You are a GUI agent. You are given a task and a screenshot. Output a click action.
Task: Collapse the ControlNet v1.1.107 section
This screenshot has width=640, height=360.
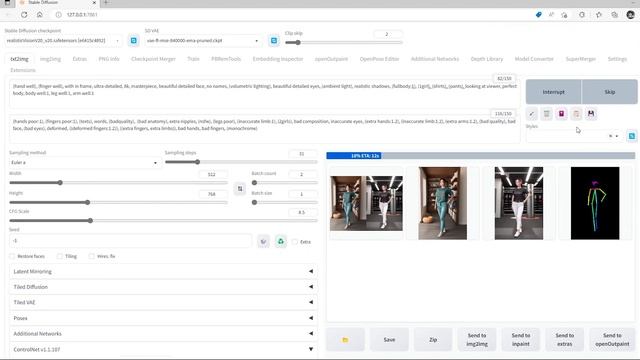point(163,349)
